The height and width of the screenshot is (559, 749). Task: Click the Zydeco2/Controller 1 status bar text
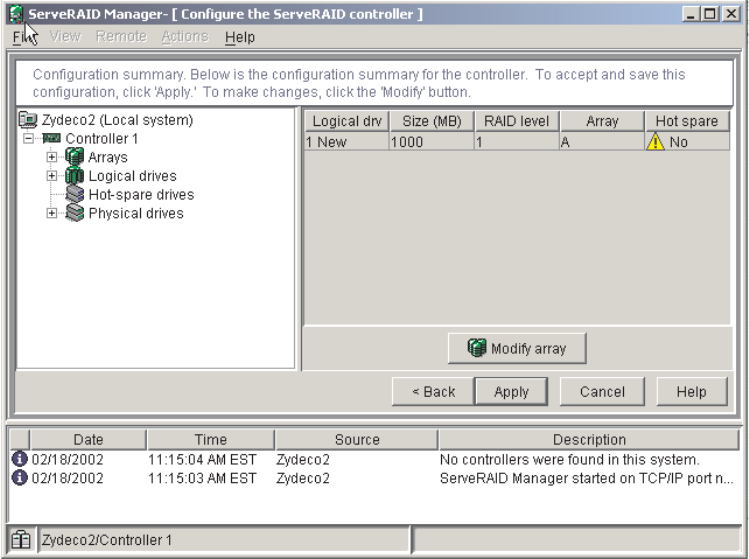(x=107, y=540)
